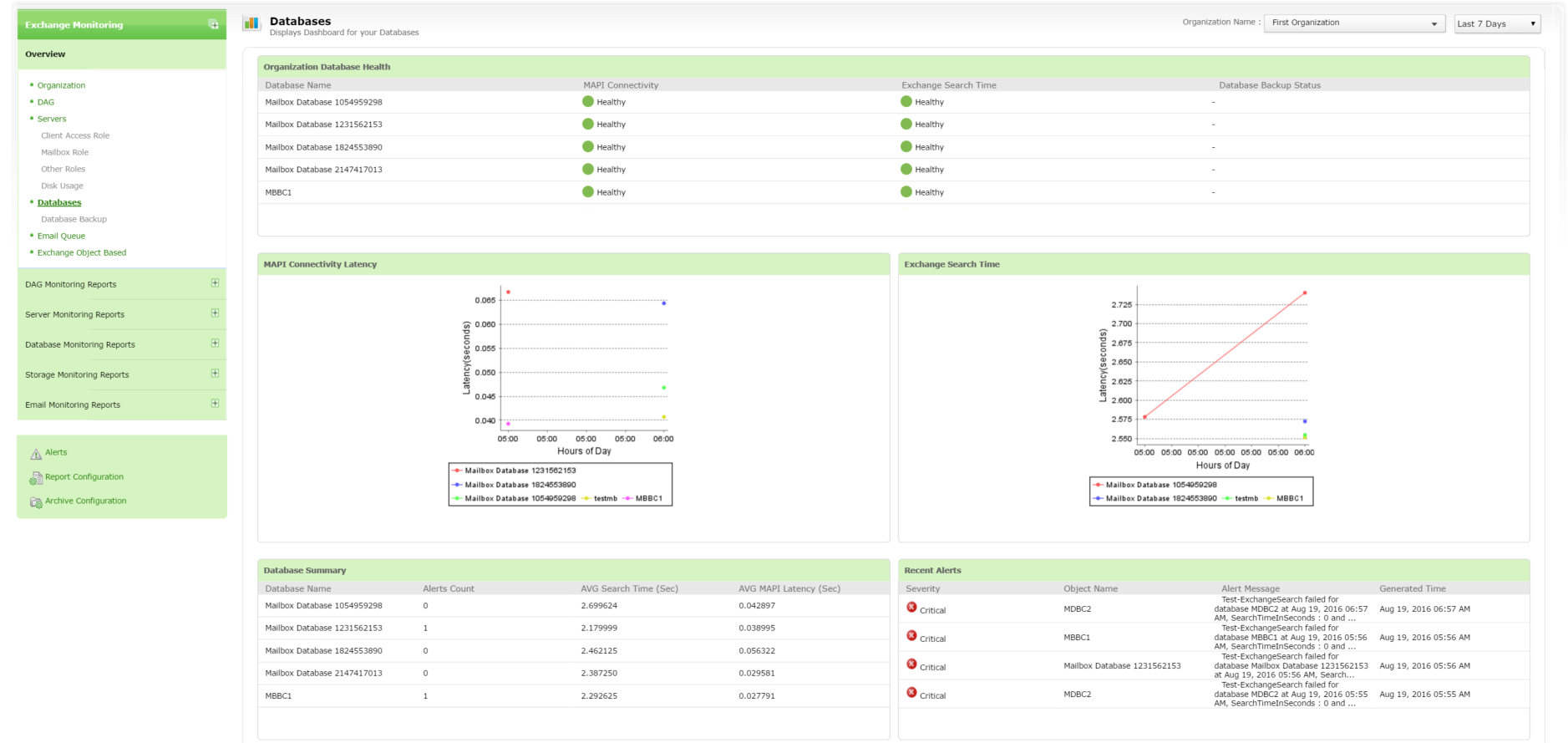Click the Report Configuration icon

tap(36, 478)
